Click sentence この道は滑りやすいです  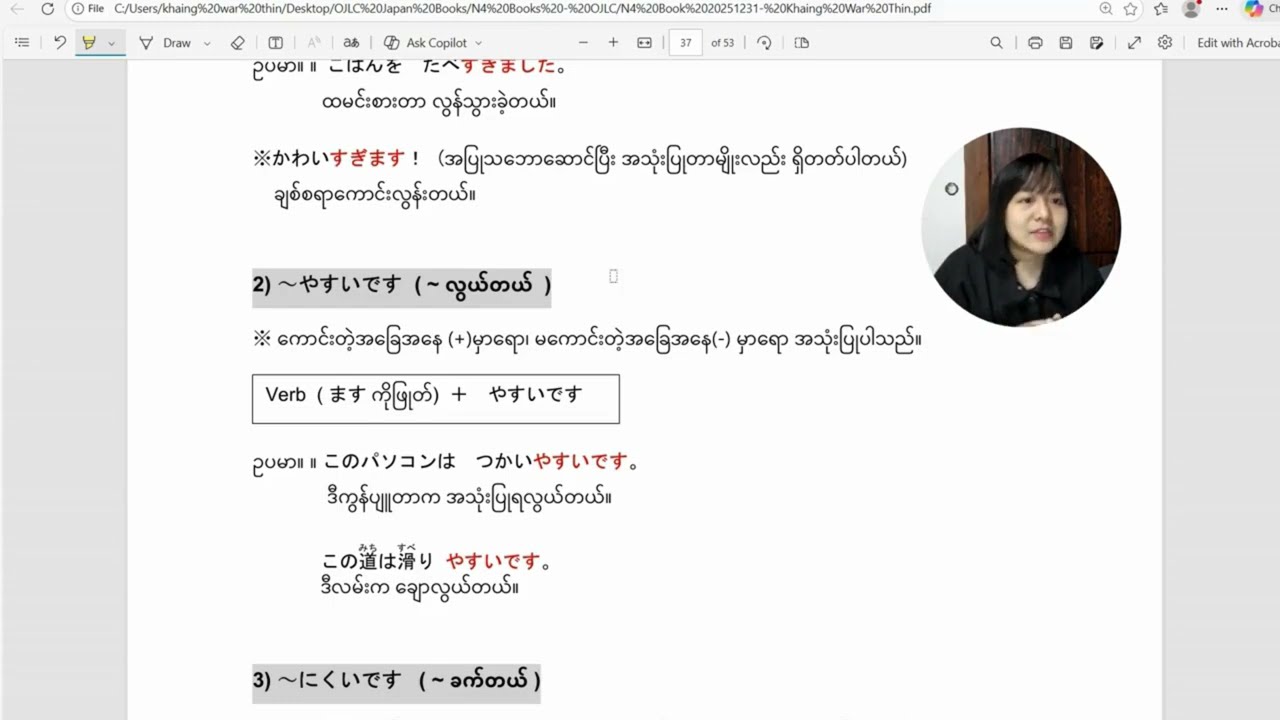(x=436, y=560)
